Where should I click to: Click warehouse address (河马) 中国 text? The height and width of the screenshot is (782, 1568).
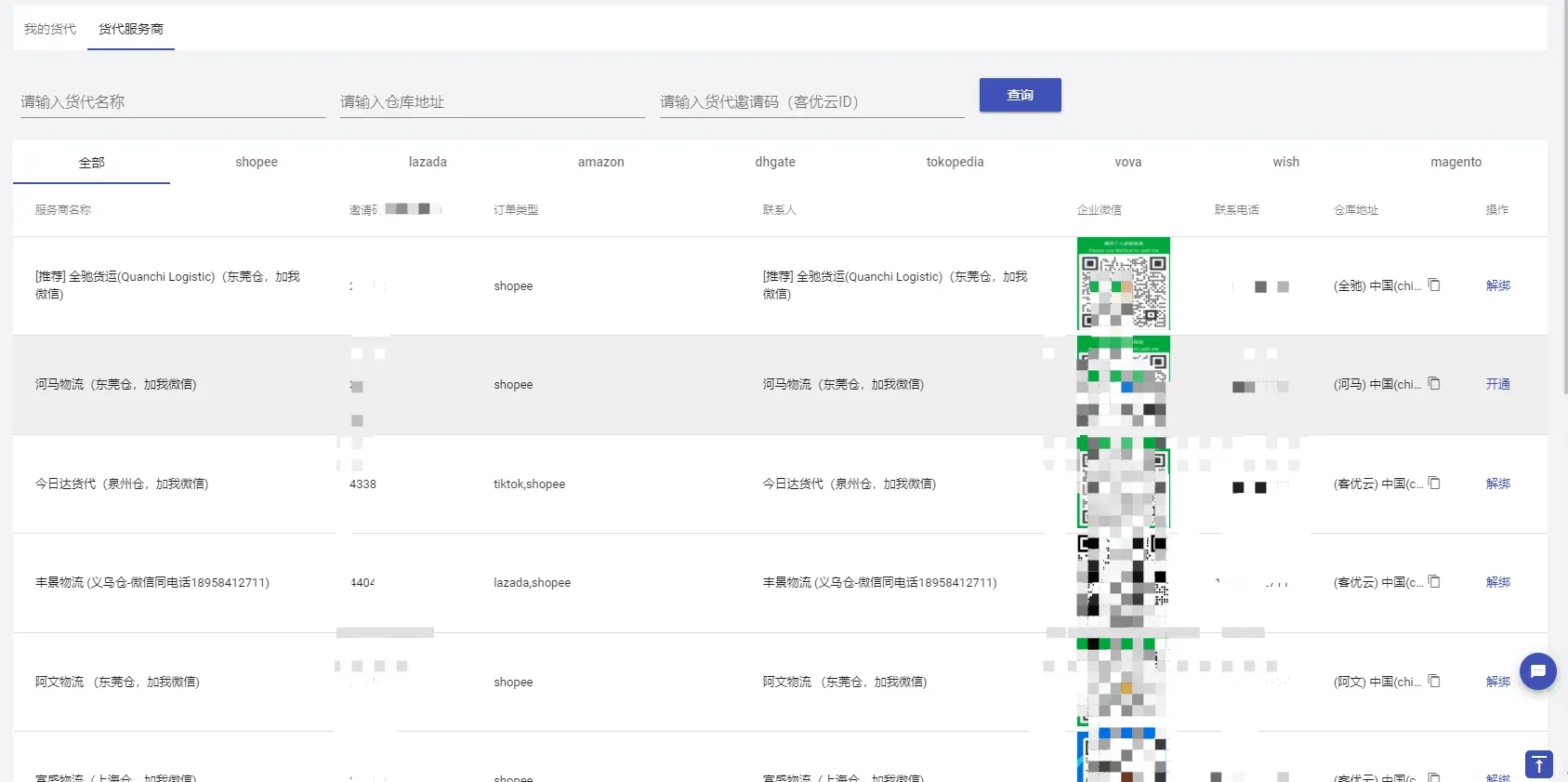1377,384
